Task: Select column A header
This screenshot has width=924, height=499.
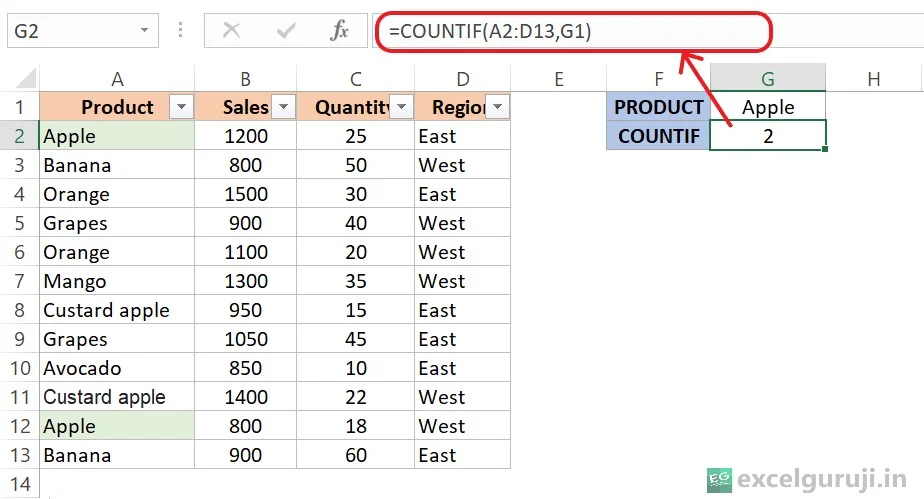Action: 117,78
